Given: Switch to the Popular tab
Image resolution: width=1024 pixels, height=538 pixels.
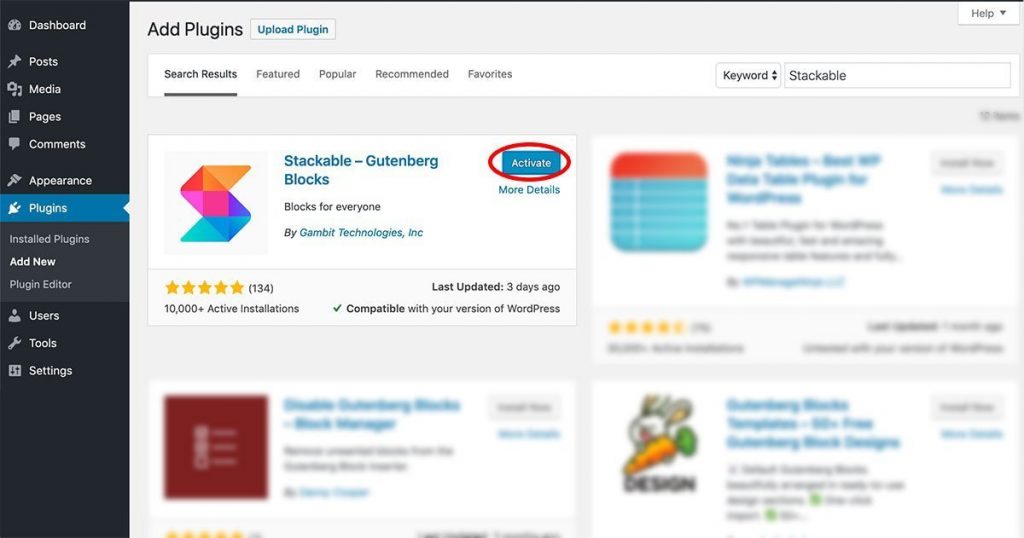Looking at the screenshot, I should (337, 74).
